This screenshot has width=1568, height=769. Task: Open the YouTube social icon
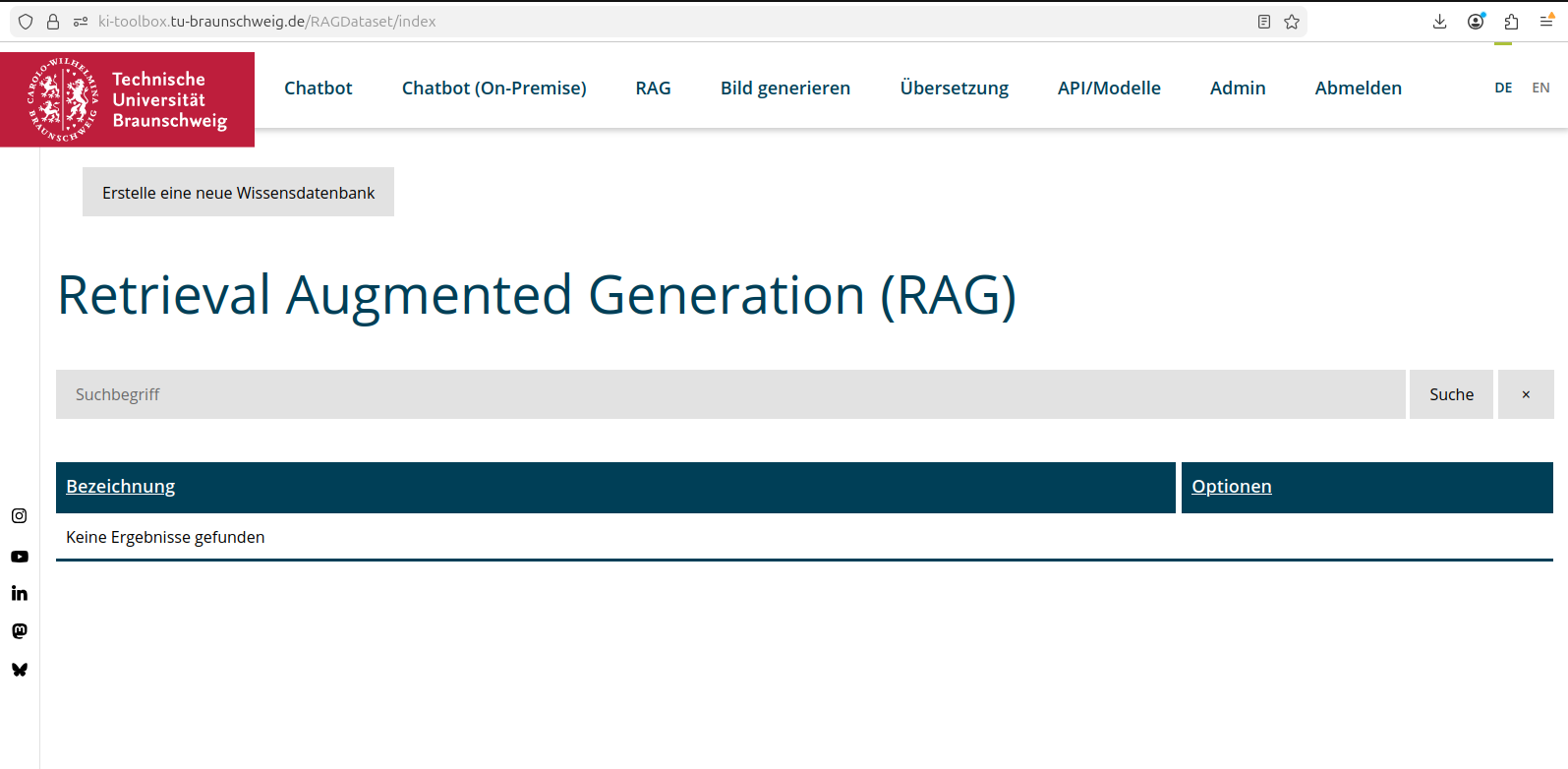click(19, 557)
